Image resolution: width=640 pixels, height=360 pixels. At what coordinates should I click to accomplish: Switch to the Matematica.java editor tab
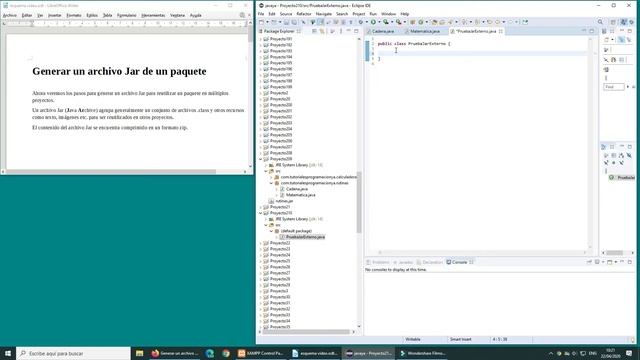coord(423,31)
